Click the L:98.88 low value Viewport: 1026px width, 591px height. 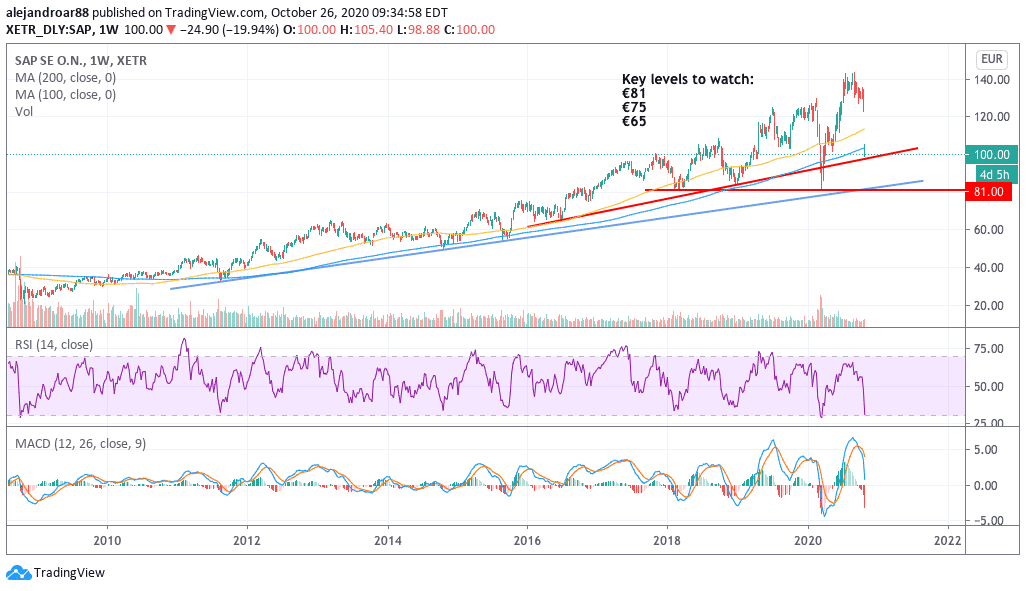click(418, 29)
